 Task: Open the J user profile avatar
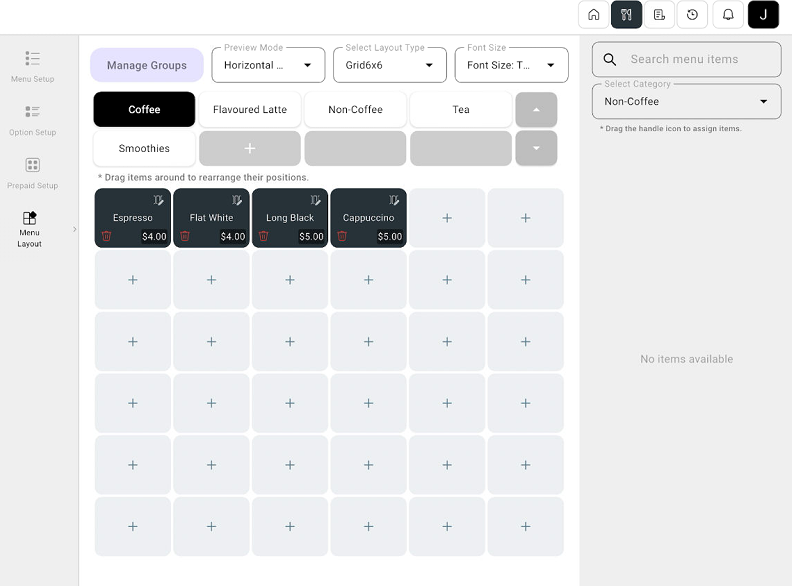point(763,15)
